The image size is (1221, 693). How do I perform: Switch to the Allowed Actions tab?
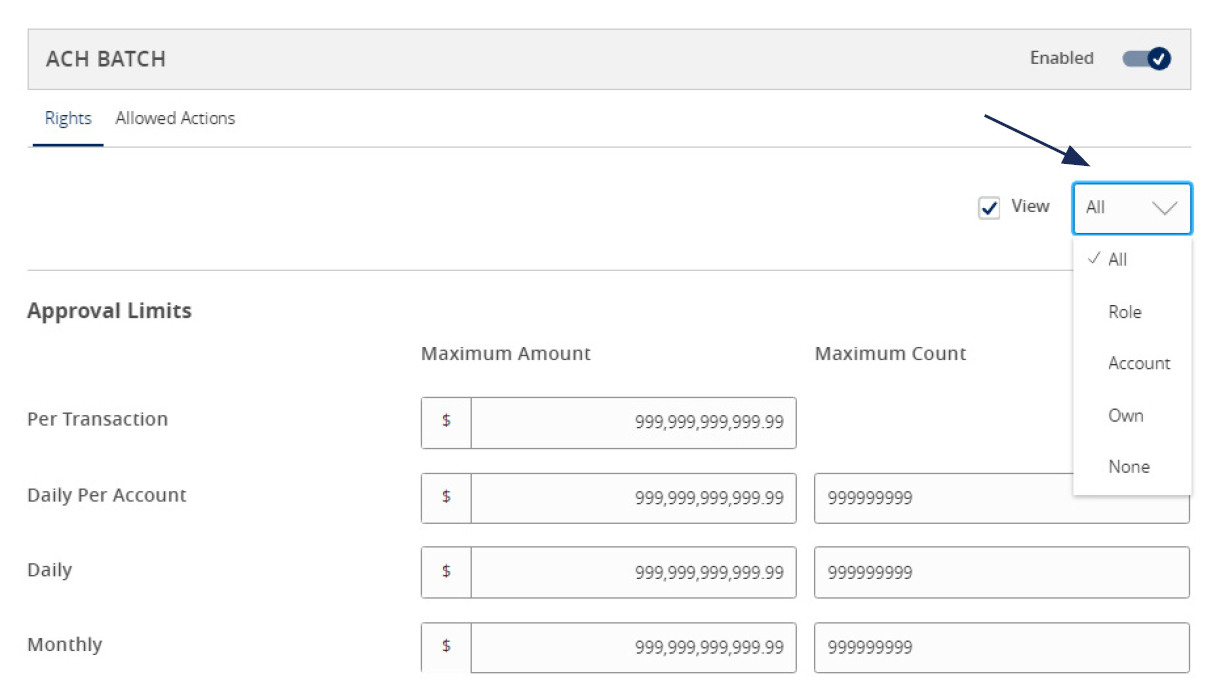point(175,118)
